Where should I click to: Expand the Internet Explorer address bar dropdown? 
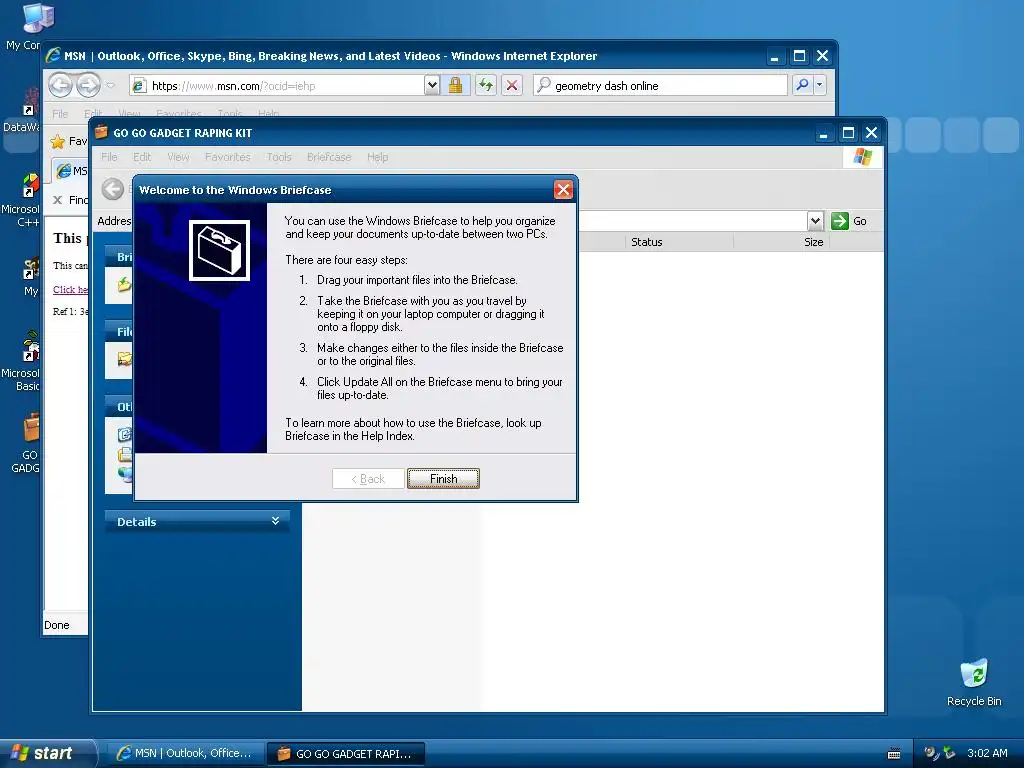click(x=432, y=86)
